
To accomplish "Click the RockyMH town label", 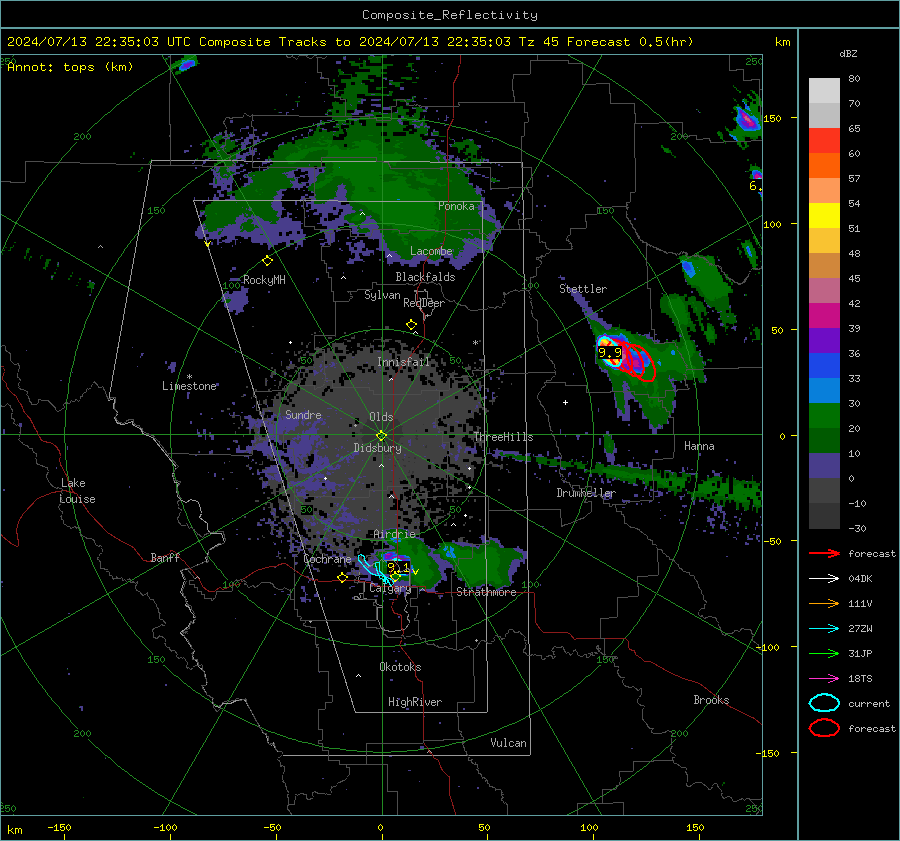I will (x=264, y=280).
